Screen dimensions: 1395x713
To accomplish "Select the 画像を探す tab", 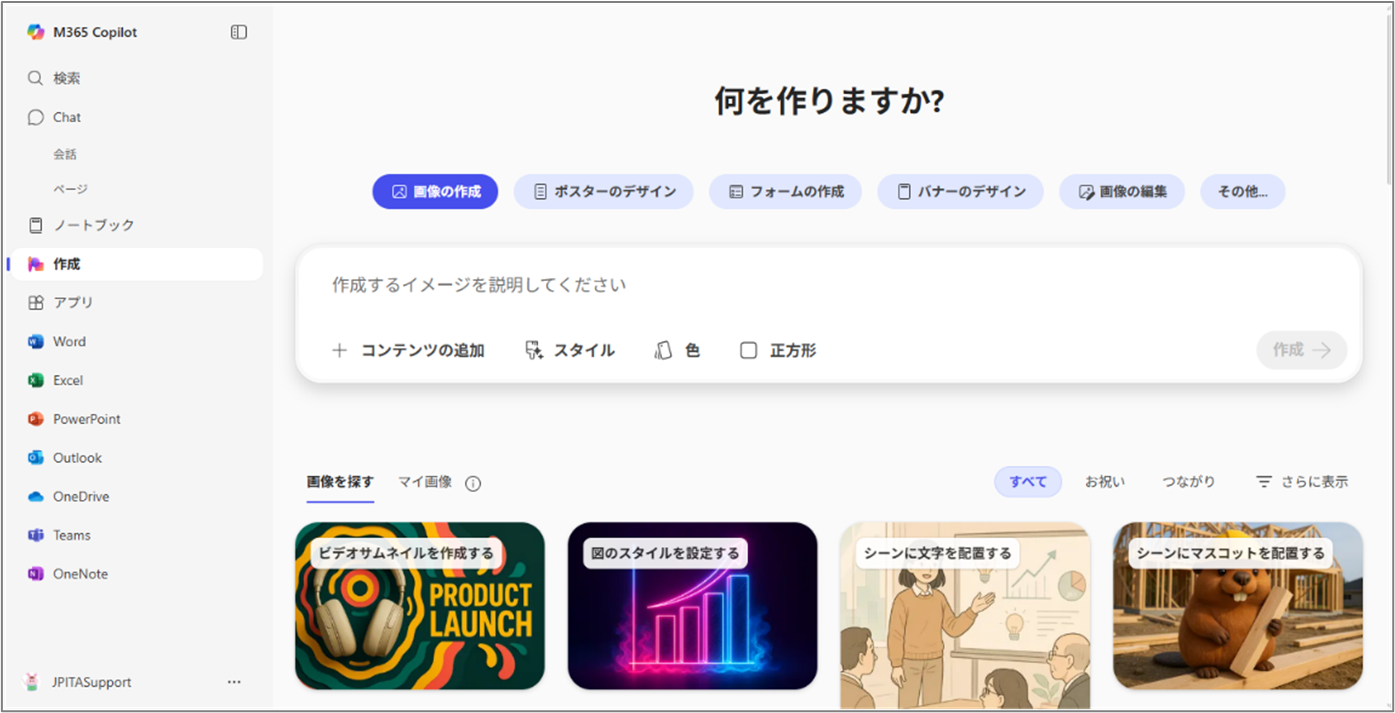I will pos(340,481).
